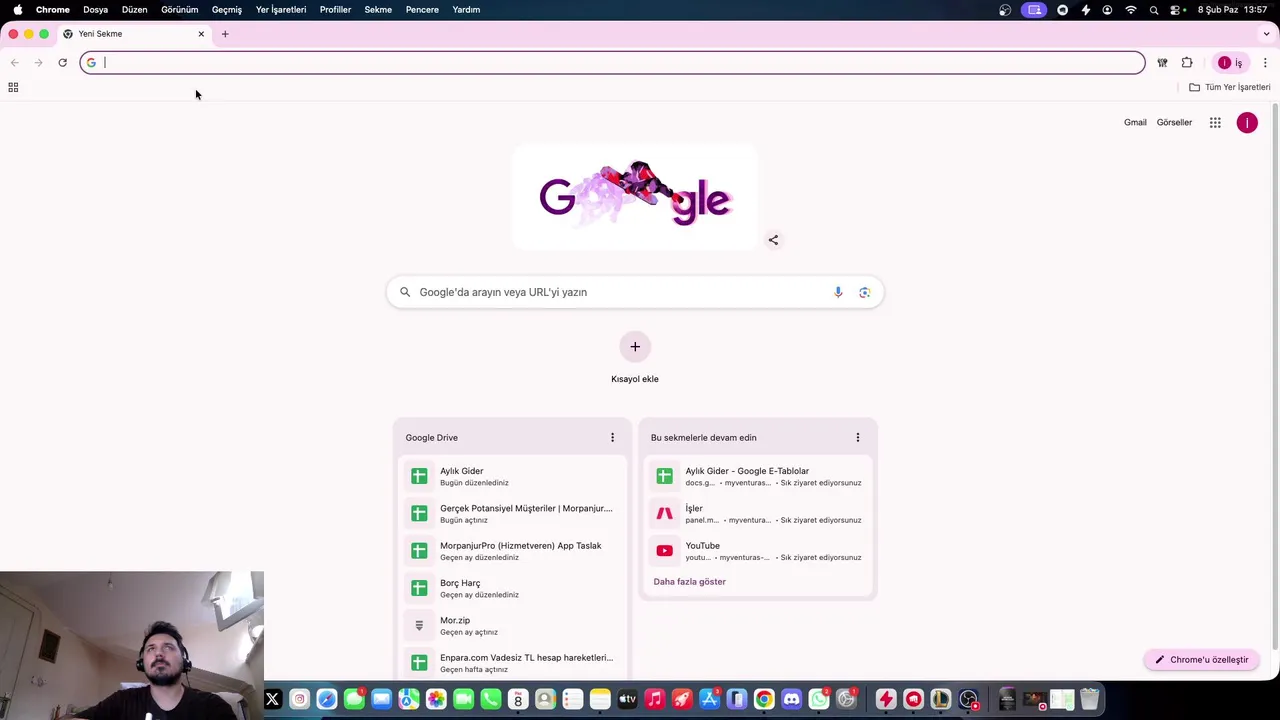Open the Yardım menu
The height and width of the screenshot is (720, 1280).
click(x=466, y=10)
